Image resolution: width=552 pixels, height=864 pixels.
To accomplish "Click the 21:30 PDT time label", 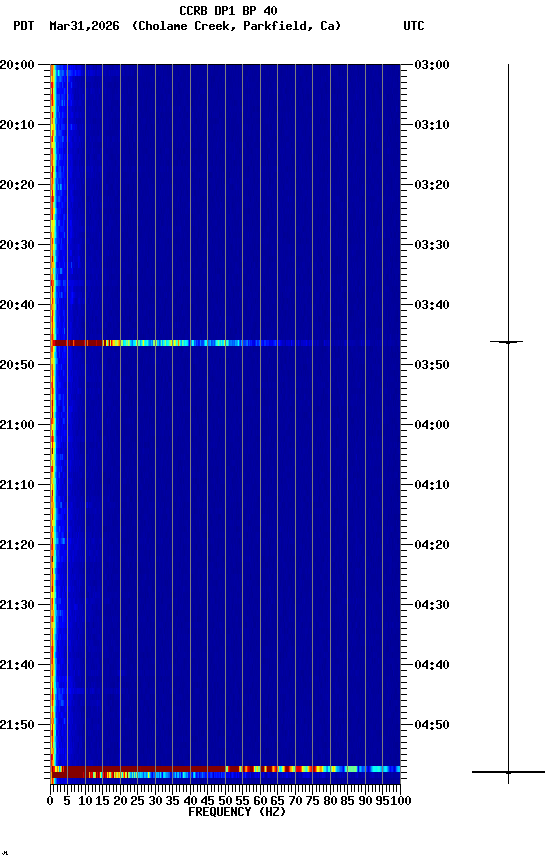I will [17, 605].
